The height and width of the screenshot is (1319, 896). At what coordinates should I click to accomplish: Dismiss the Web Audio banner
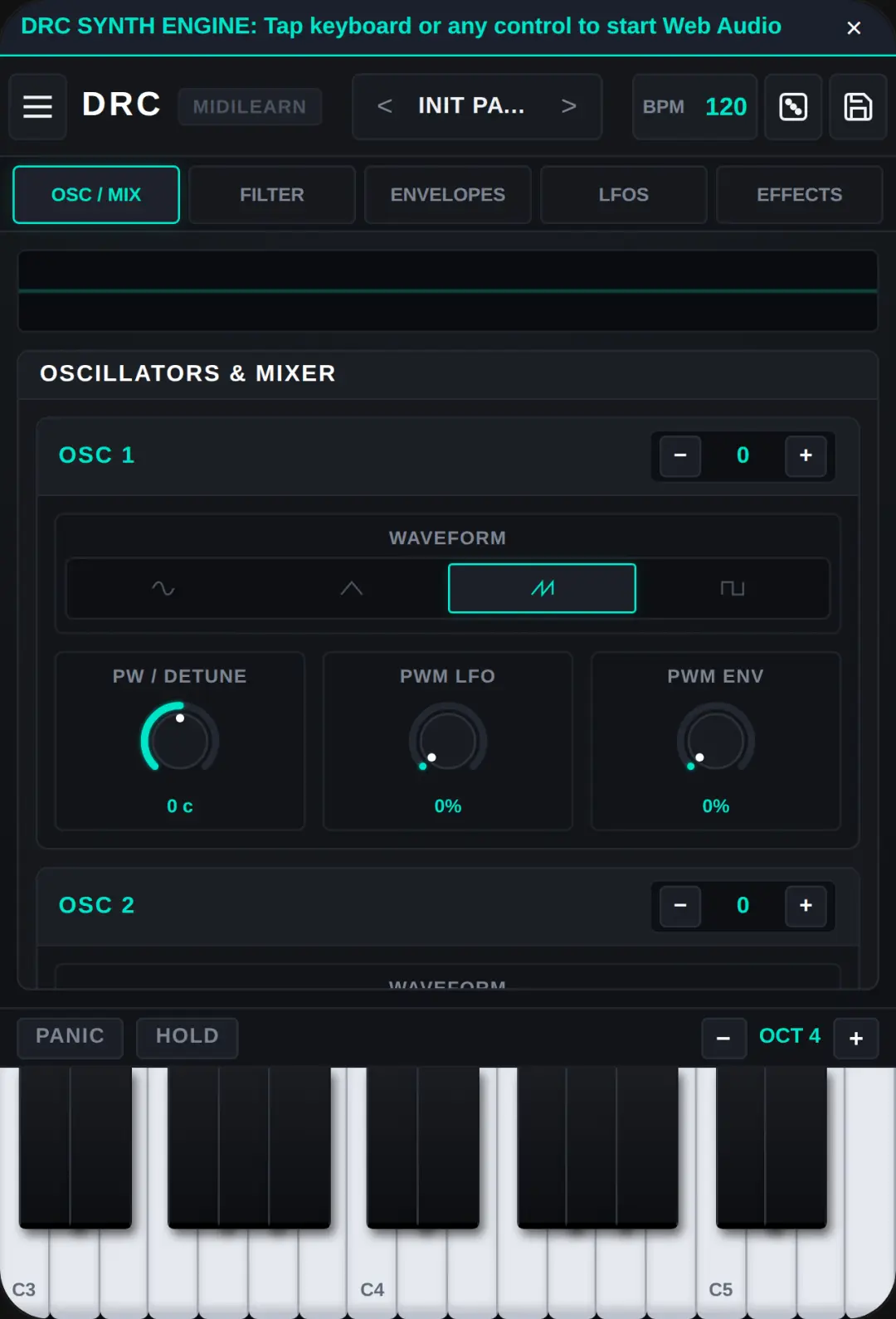pos(854,27)
